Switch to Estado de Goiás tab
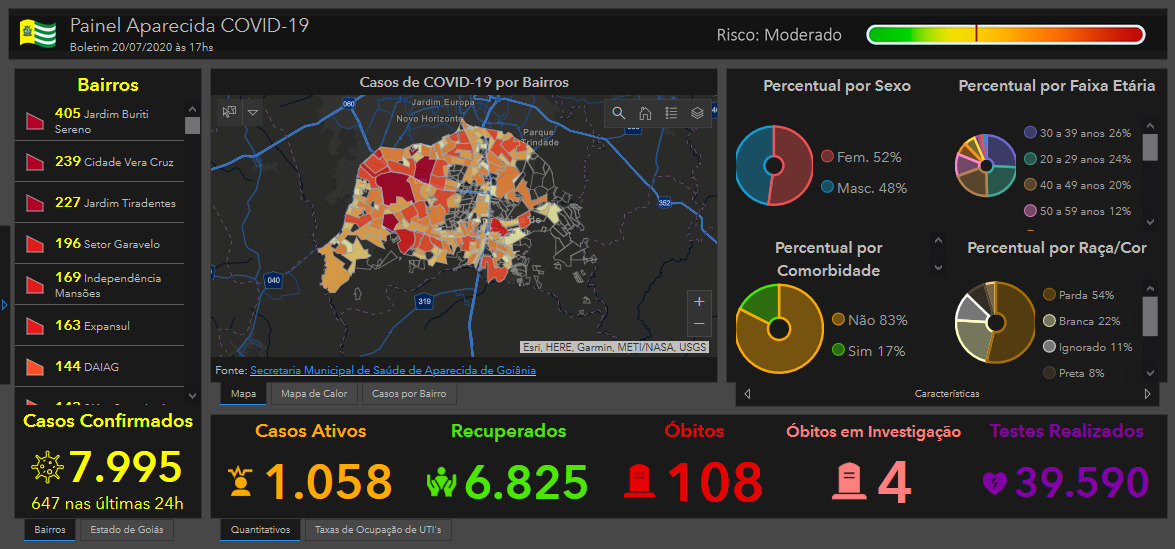1175x549 pixels. point(127,530)
